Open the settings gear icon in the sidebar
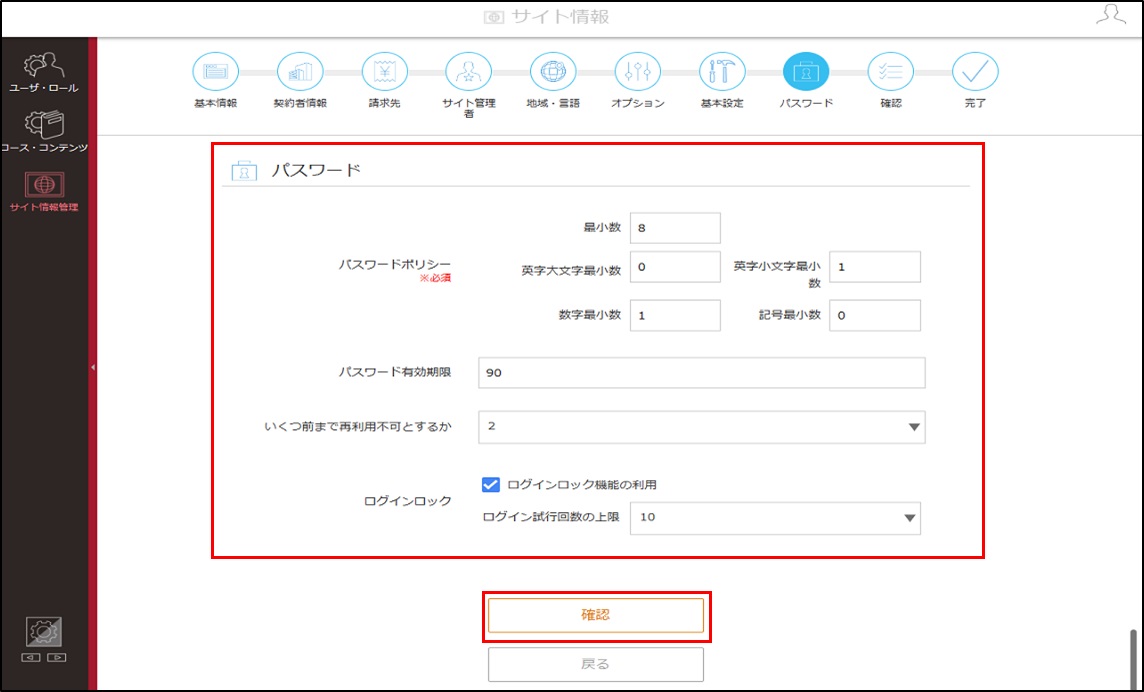 tap(44, 631)
